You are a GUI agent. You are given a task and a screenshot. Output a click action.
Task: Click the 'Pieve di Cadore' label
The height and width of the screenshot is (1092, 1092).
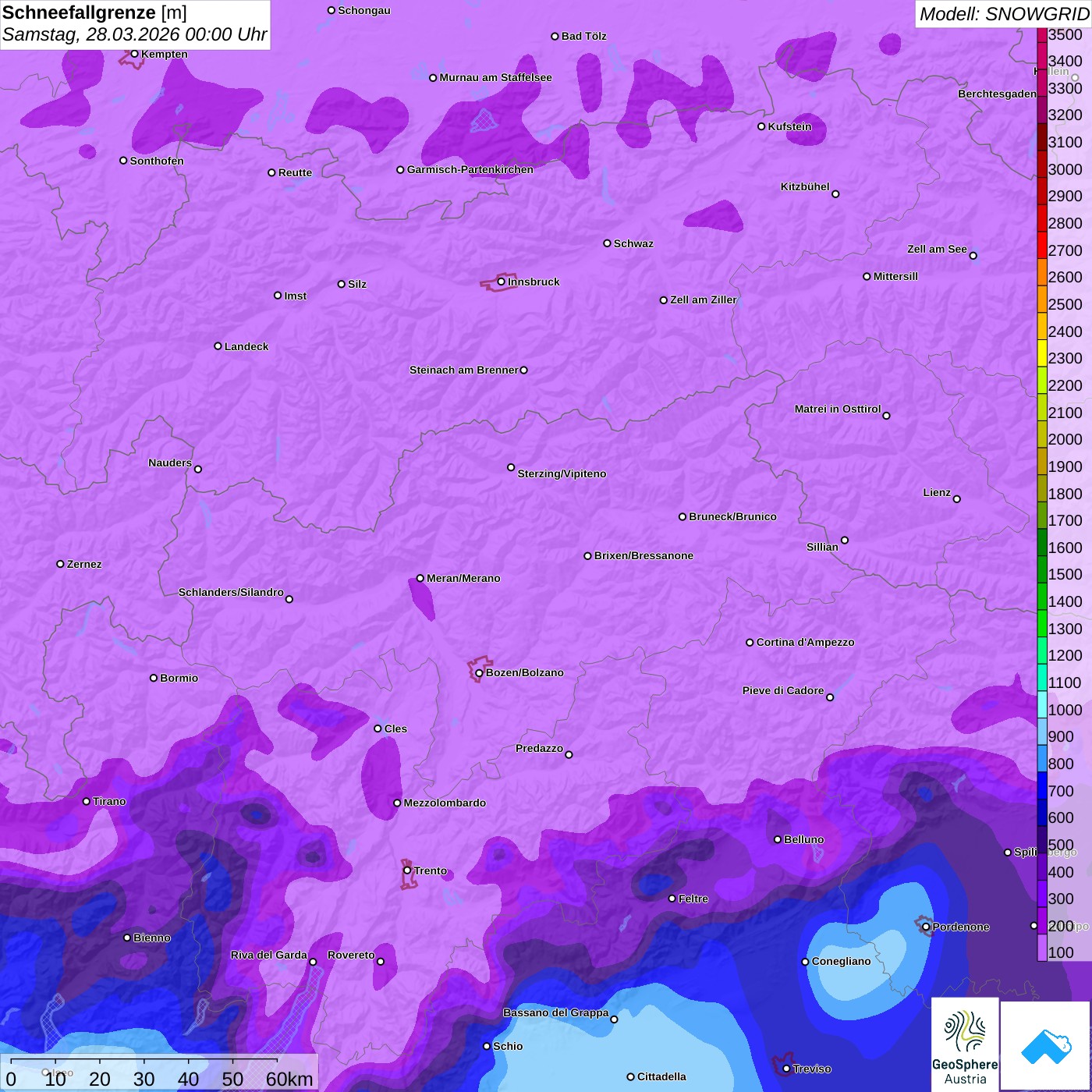[783, 690]
